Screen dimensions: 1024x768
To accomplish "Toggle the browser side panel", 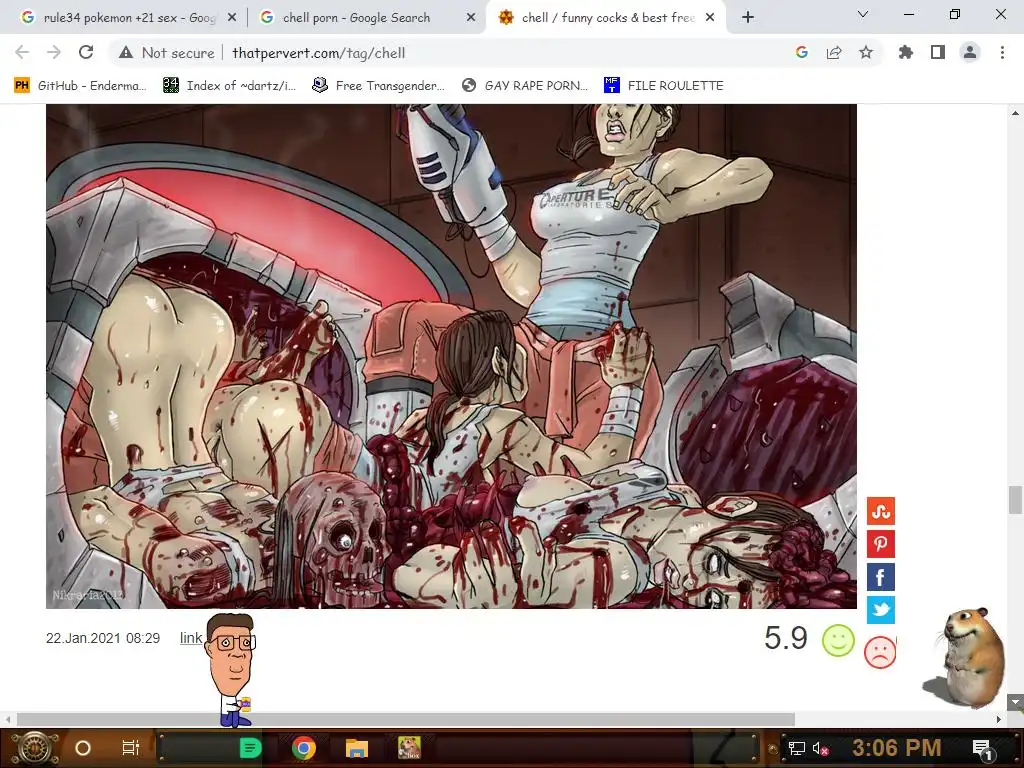I will [x=938, y=53].
